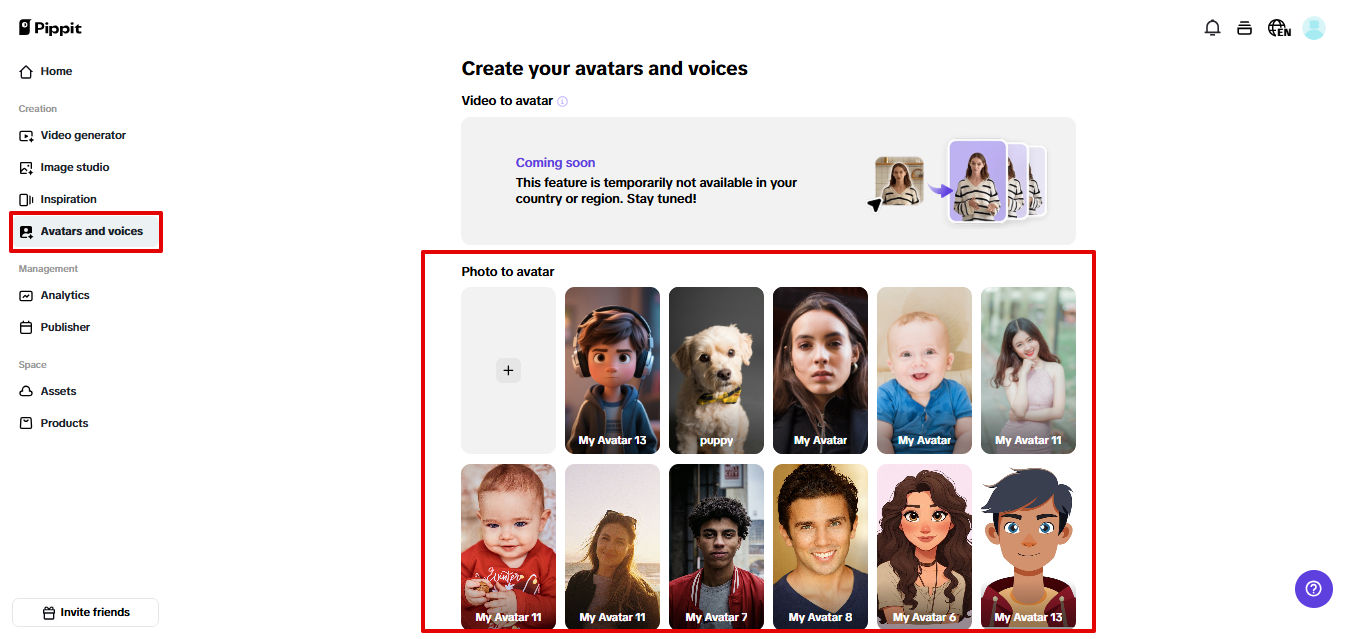Click the Invite friends button

[85, 612]
